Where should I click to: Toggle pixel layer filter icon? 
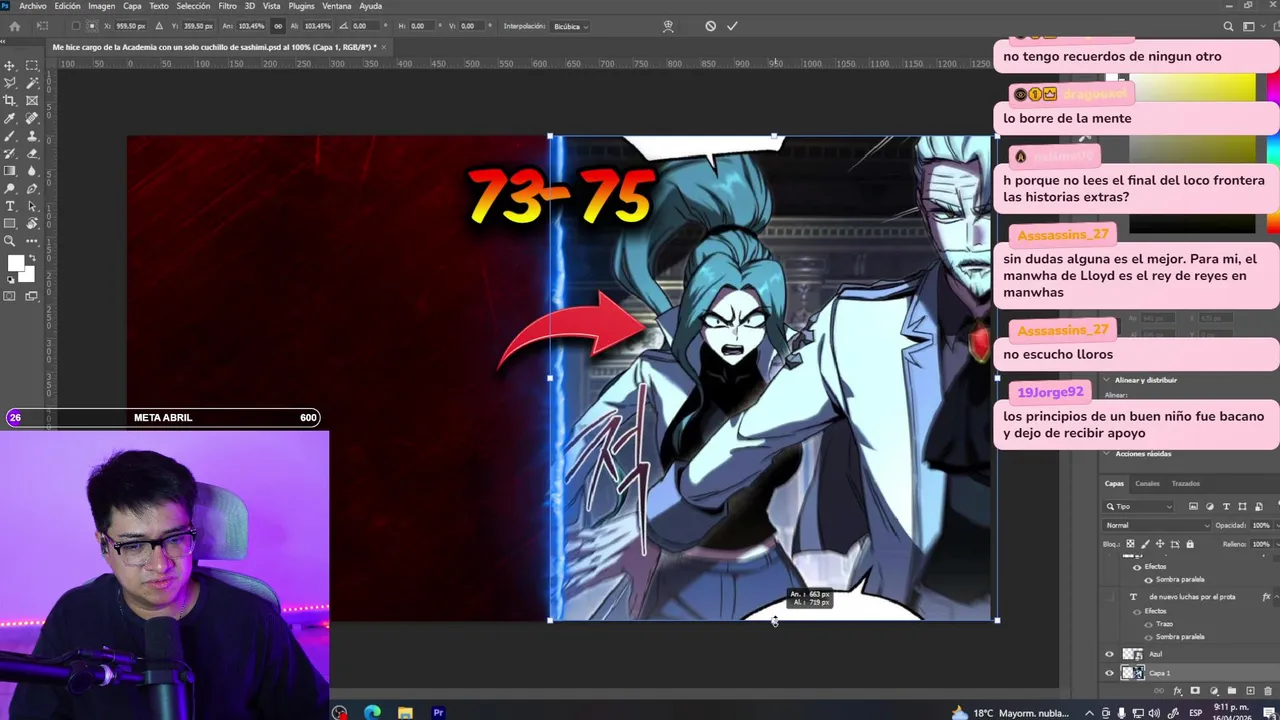click(1194, 507)
